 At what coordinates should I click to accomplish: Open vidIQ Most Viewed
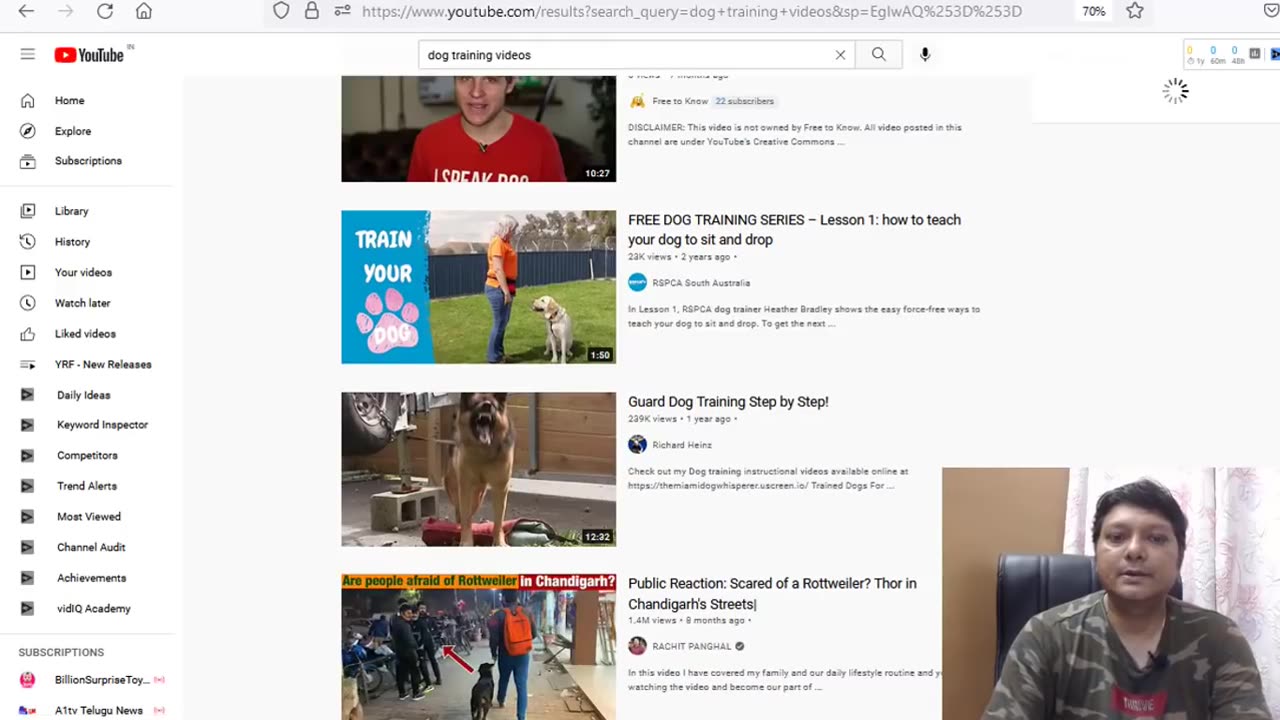tap(88, 517)
